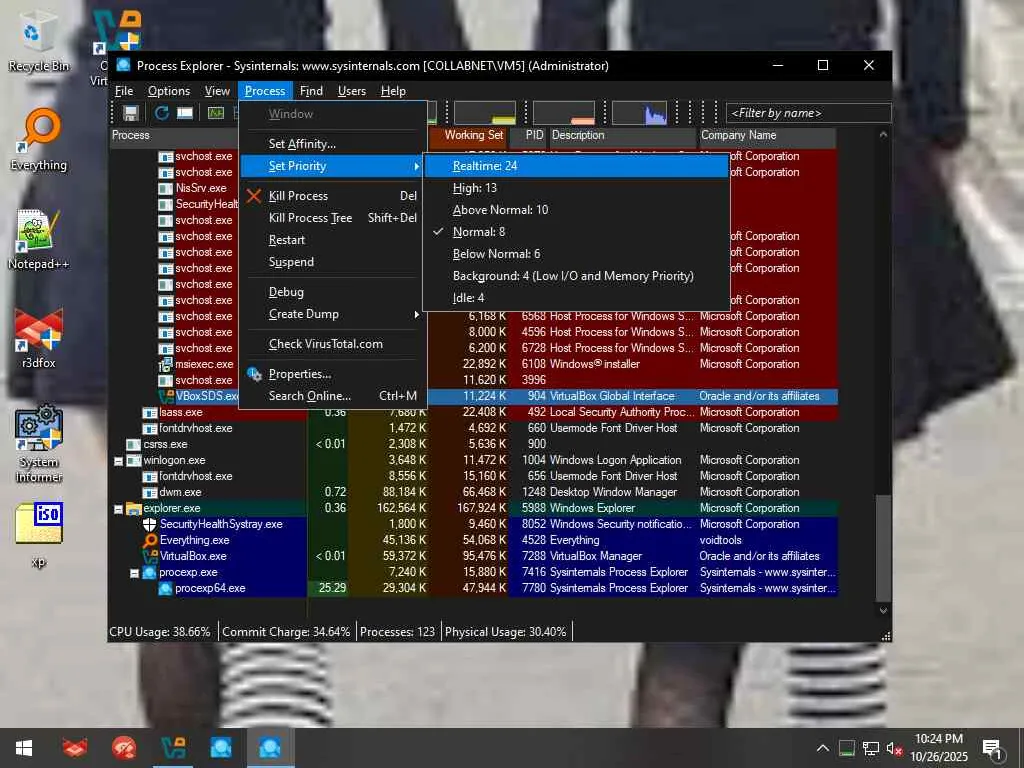The image size is (1024, 768).
Task: Click the Refresh toolbar icon
Action: (x=161, y=113)
